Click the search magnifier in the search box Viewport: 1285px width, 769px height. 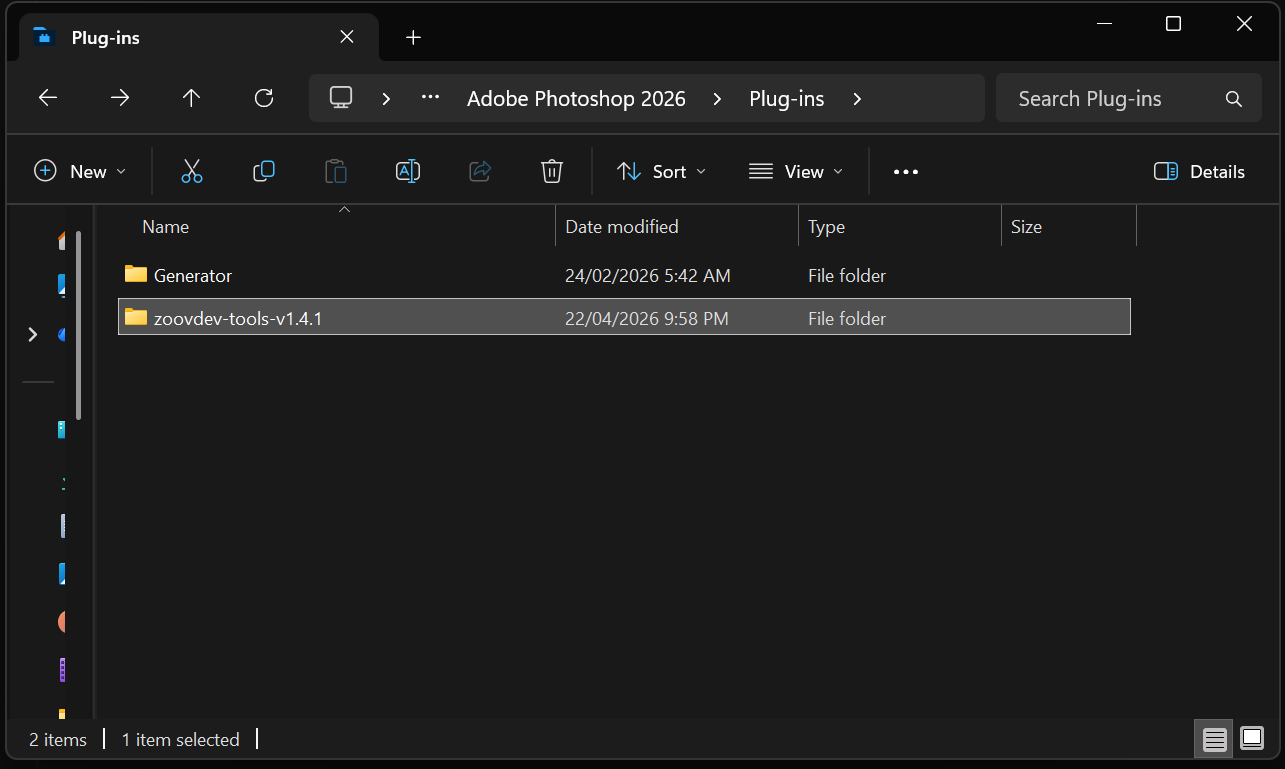tap(1233, 98)
